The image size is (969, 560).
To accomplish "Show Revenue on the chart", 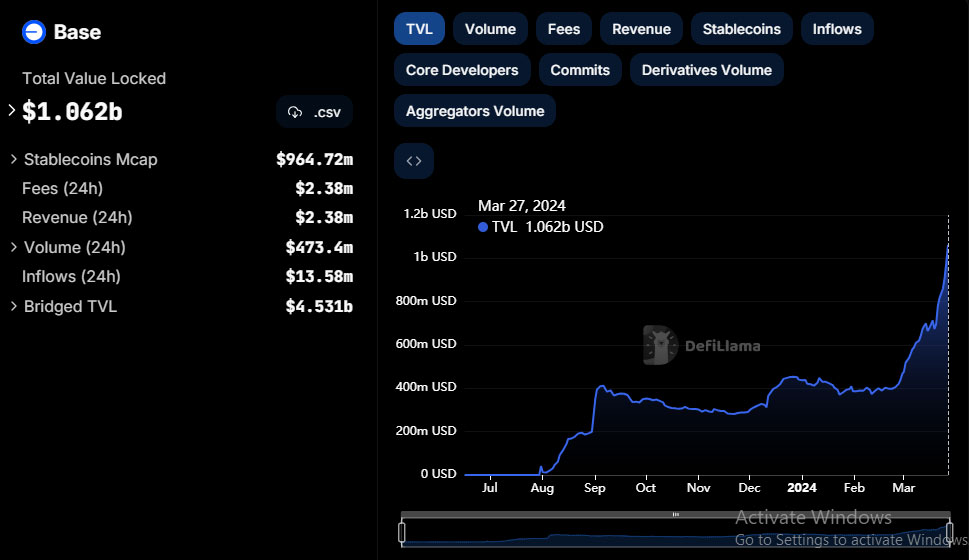I will click(x=641, y=29).
